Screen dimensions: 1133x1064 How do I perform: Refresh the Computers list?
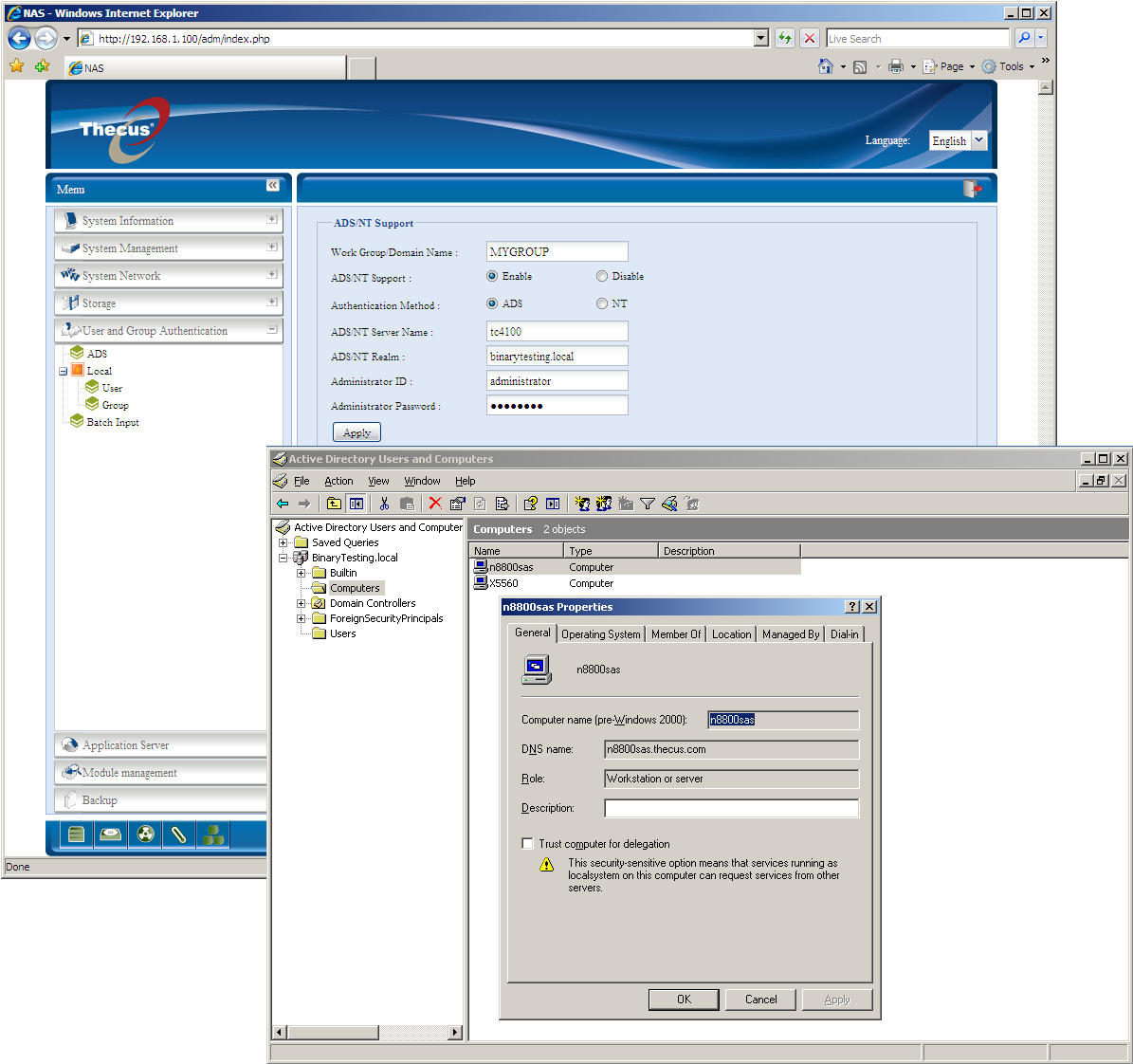click(480, 504)
